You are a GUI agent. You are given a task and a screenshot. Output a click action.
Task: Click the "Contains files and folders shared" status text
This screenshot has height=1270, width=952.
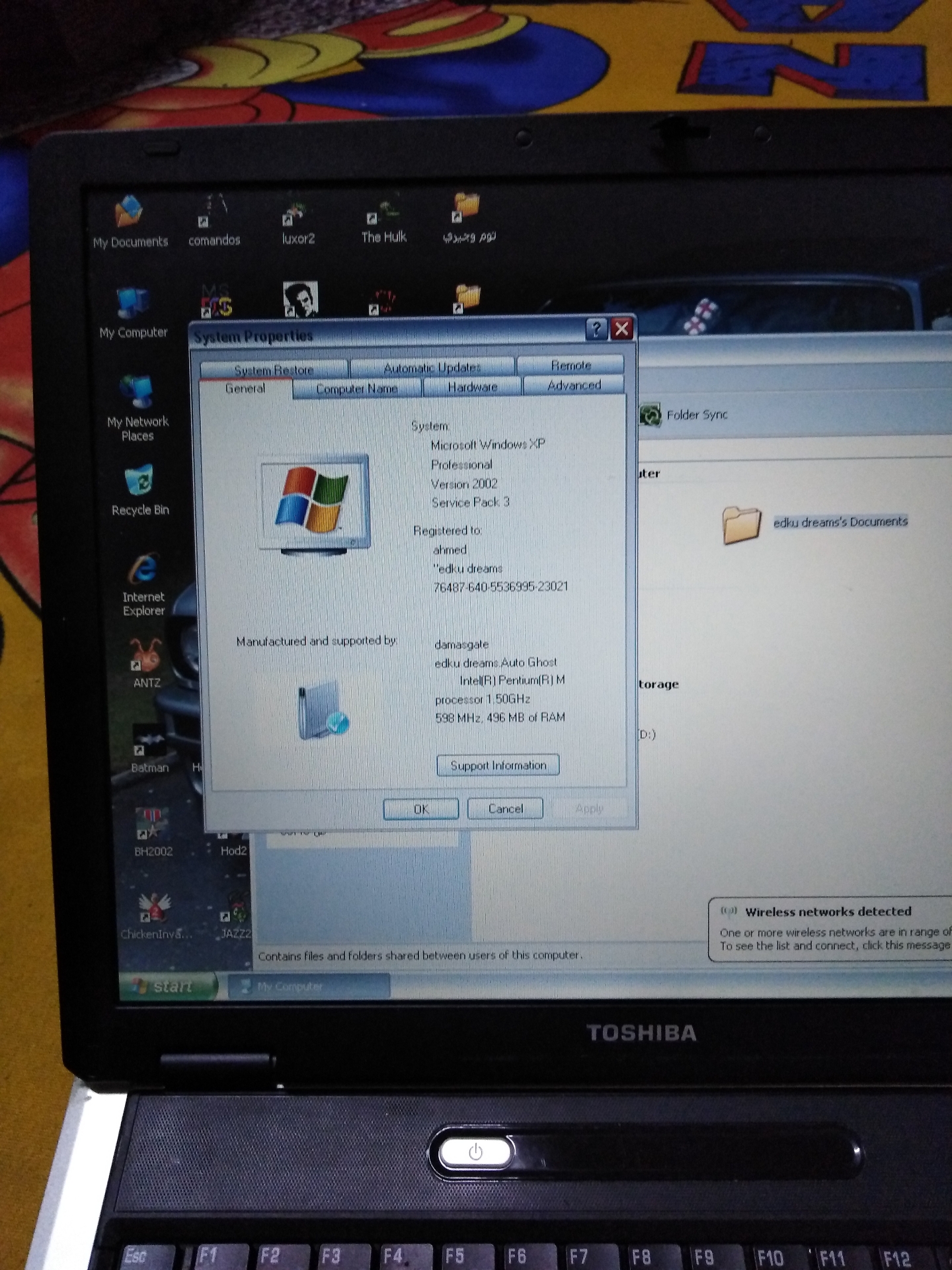click(x=420, y=956)
